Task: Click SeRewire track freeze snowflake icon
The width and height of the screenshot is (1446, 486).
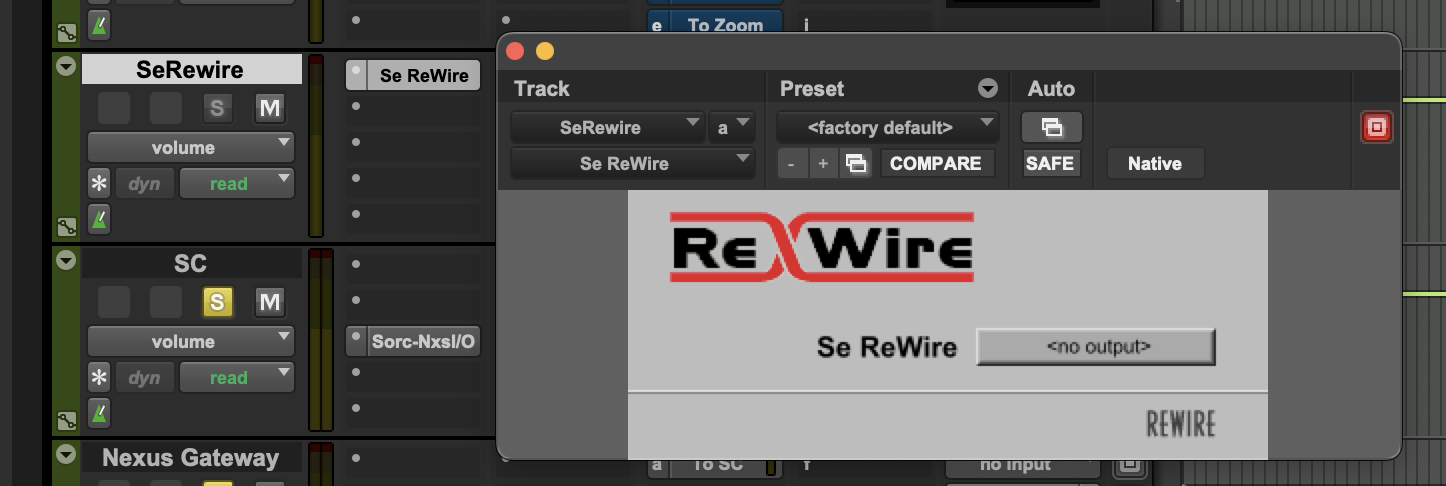Action: pos(99,184)
